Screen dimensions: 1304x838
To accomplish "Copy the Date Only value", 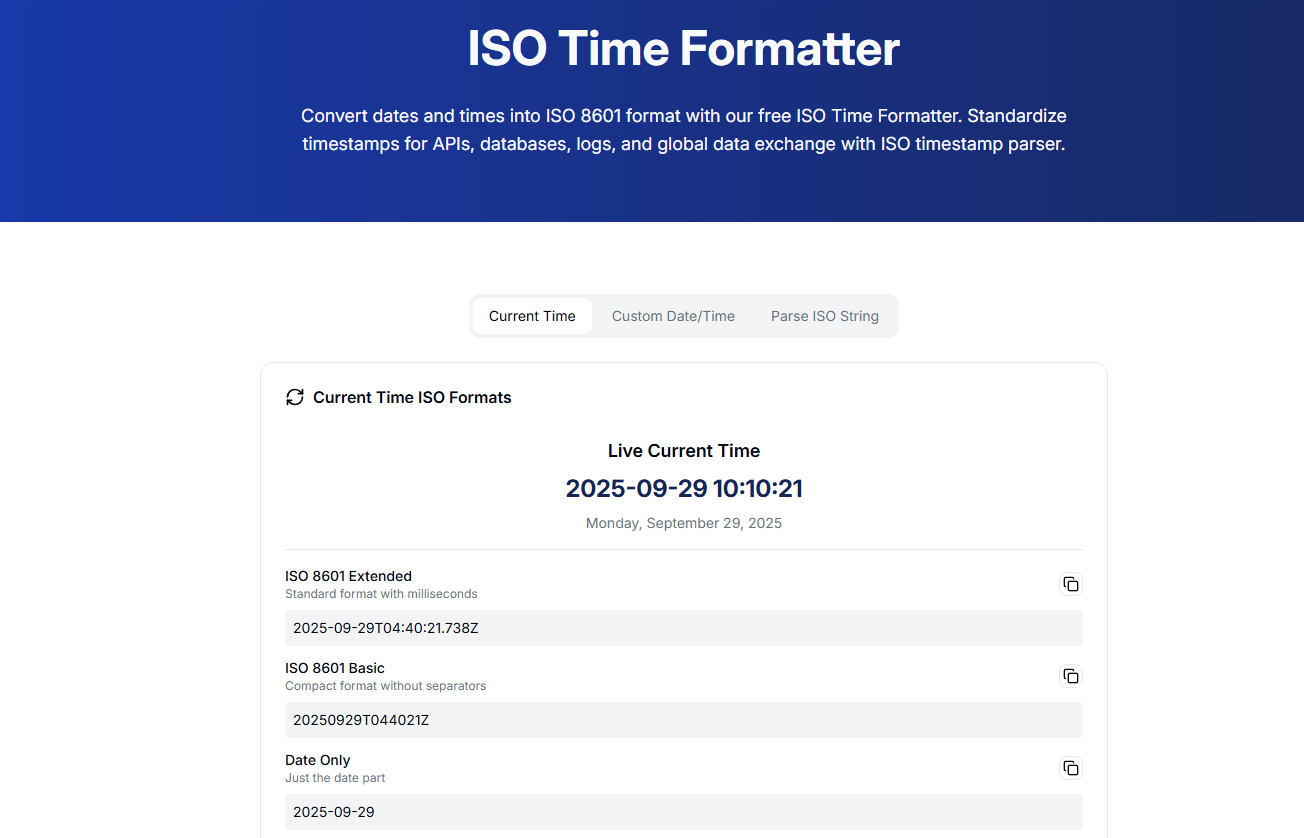I will pos(1070,768).
